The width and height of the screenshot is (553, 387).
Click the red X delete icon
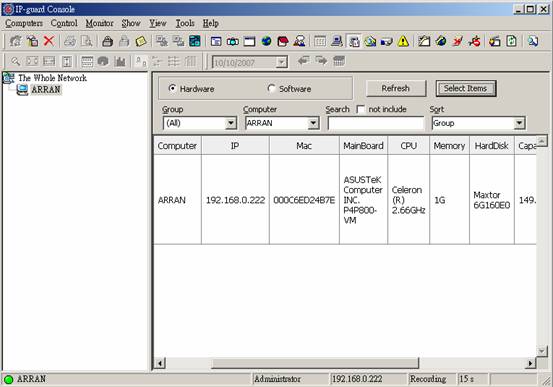pos(49,41)
